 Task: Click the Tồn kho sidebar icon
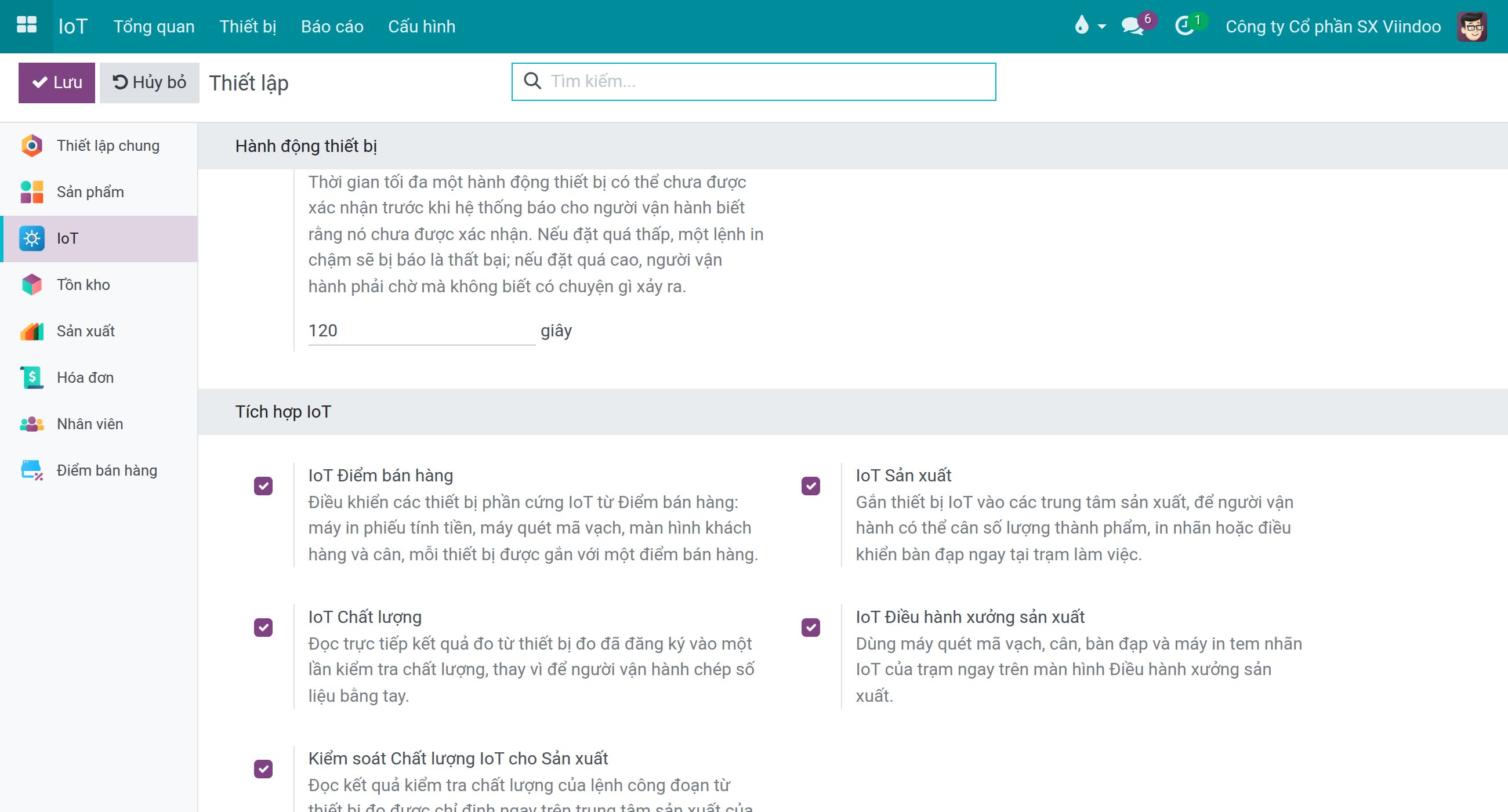(32, 285)
